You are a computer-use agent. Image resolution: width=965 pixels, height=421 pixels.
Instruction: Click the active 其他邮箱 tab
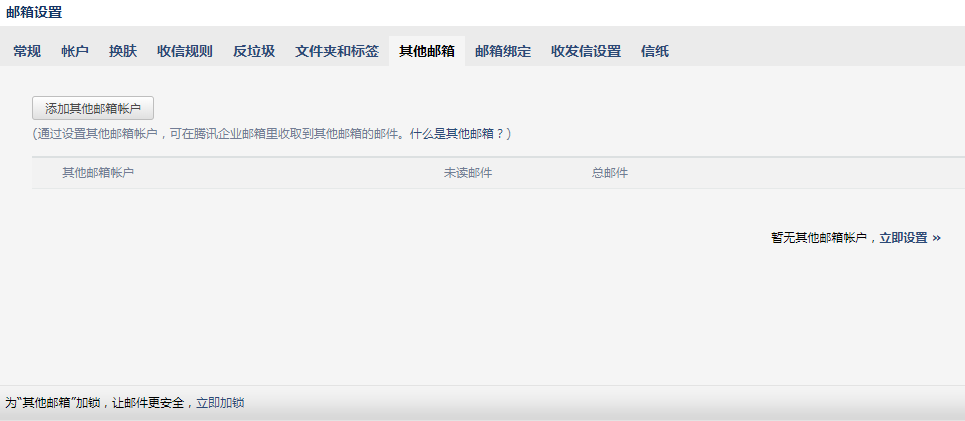coord(427,51)
